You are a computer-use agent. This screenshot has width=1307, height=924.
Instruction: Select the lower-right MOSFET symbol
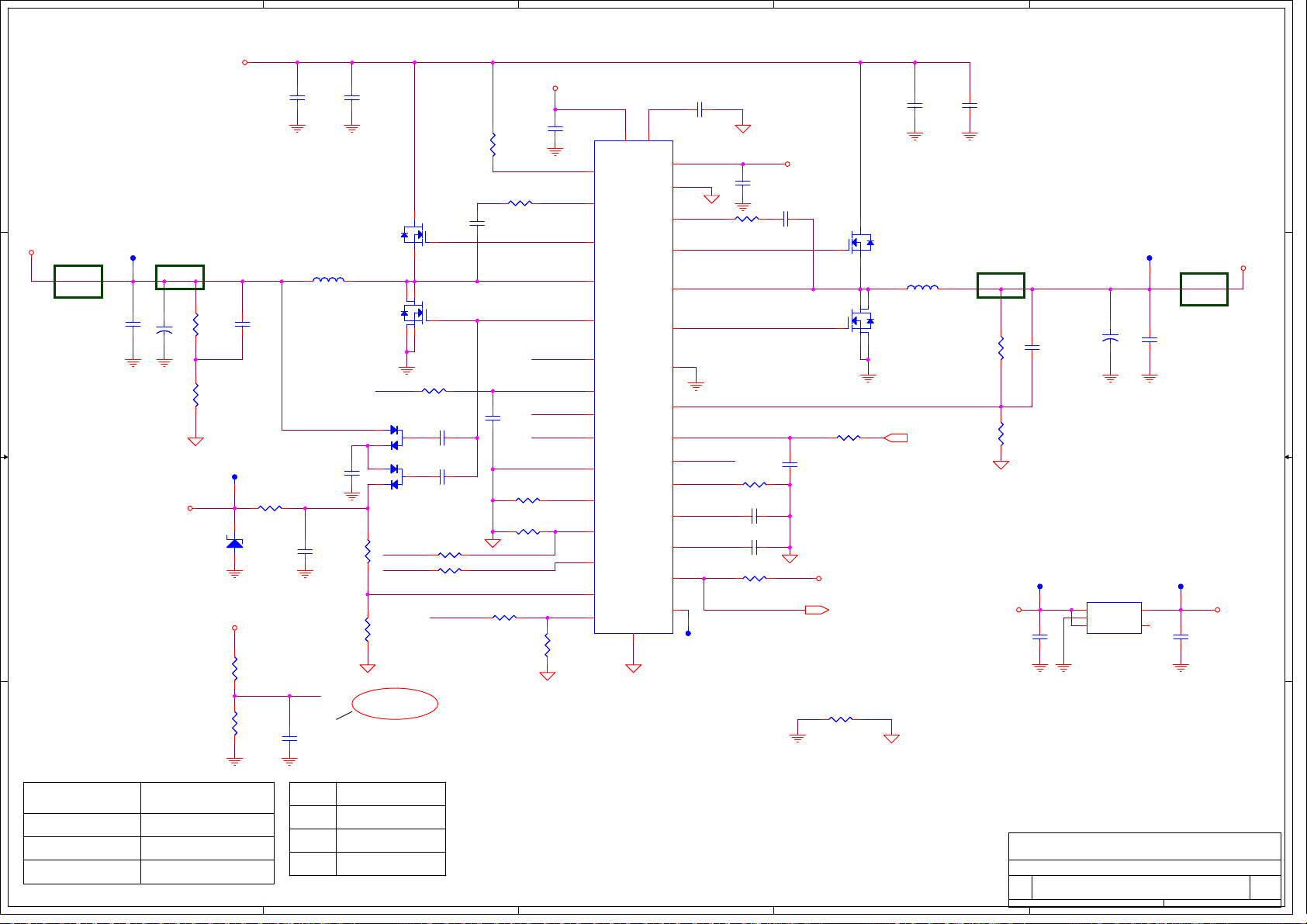pos(861,320)
